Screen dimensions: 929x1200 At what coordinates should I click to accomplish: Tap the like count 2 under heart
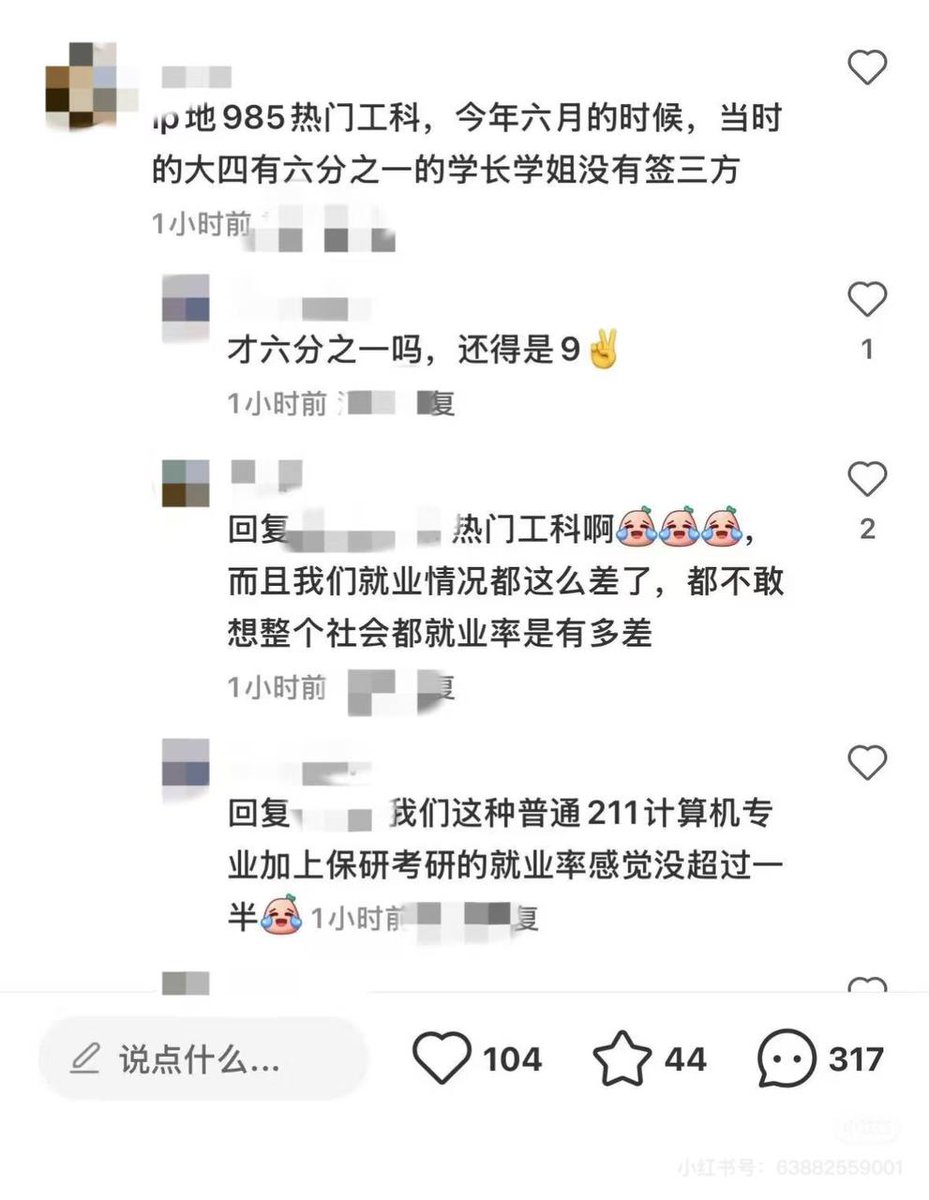[x=867, y=529]
